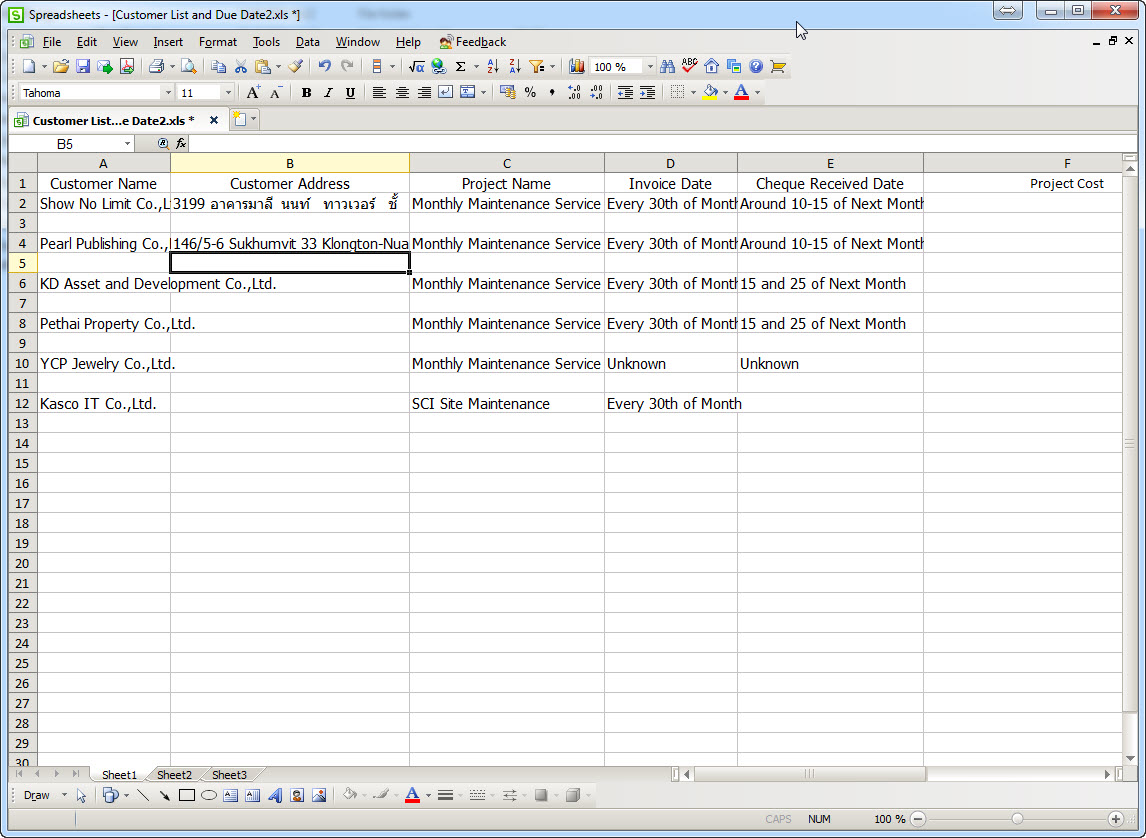Toggle bold formatting

tap(306, 92)
